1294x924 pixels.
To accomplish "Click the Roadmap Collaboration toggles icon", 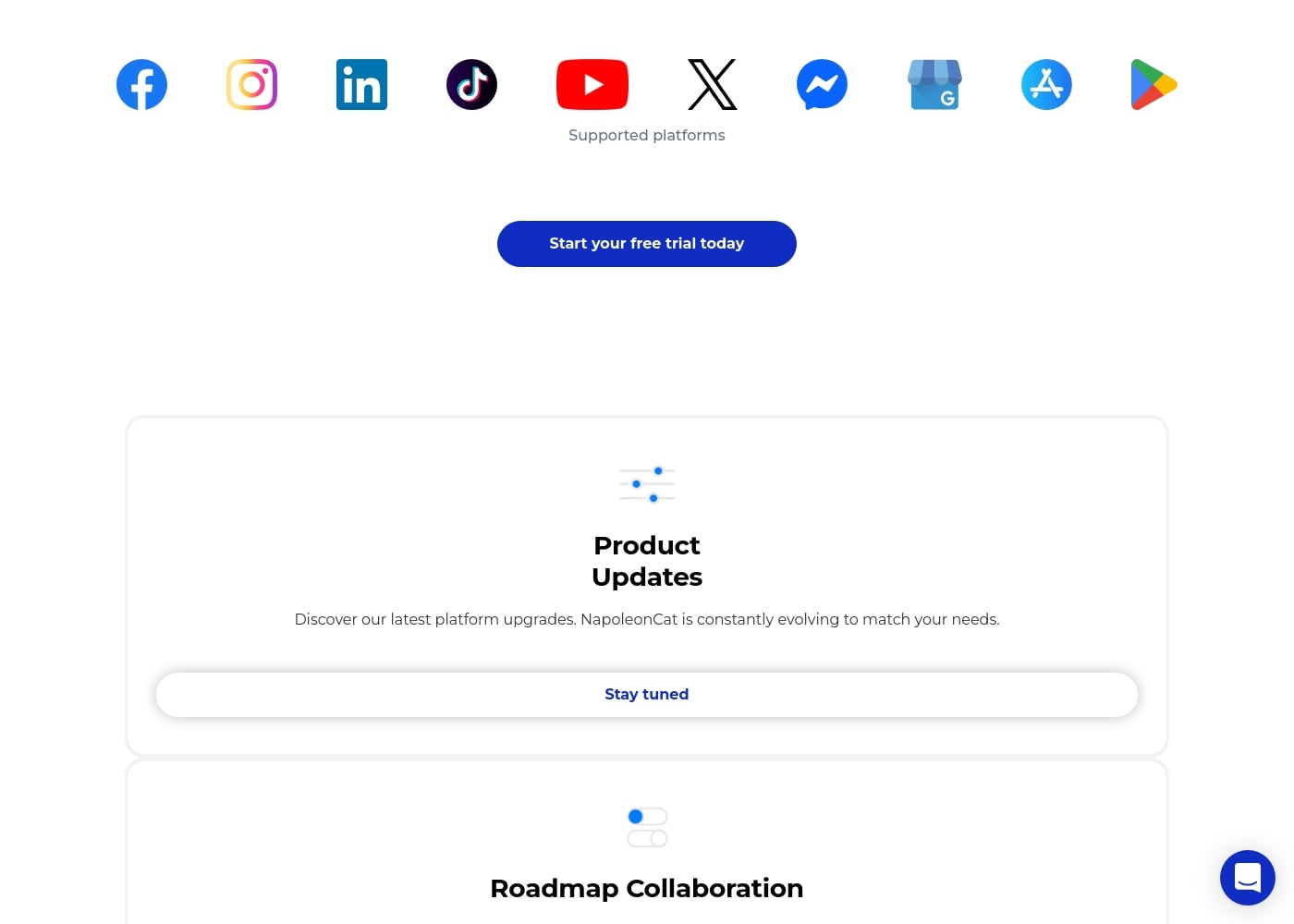I will [647, 827].
